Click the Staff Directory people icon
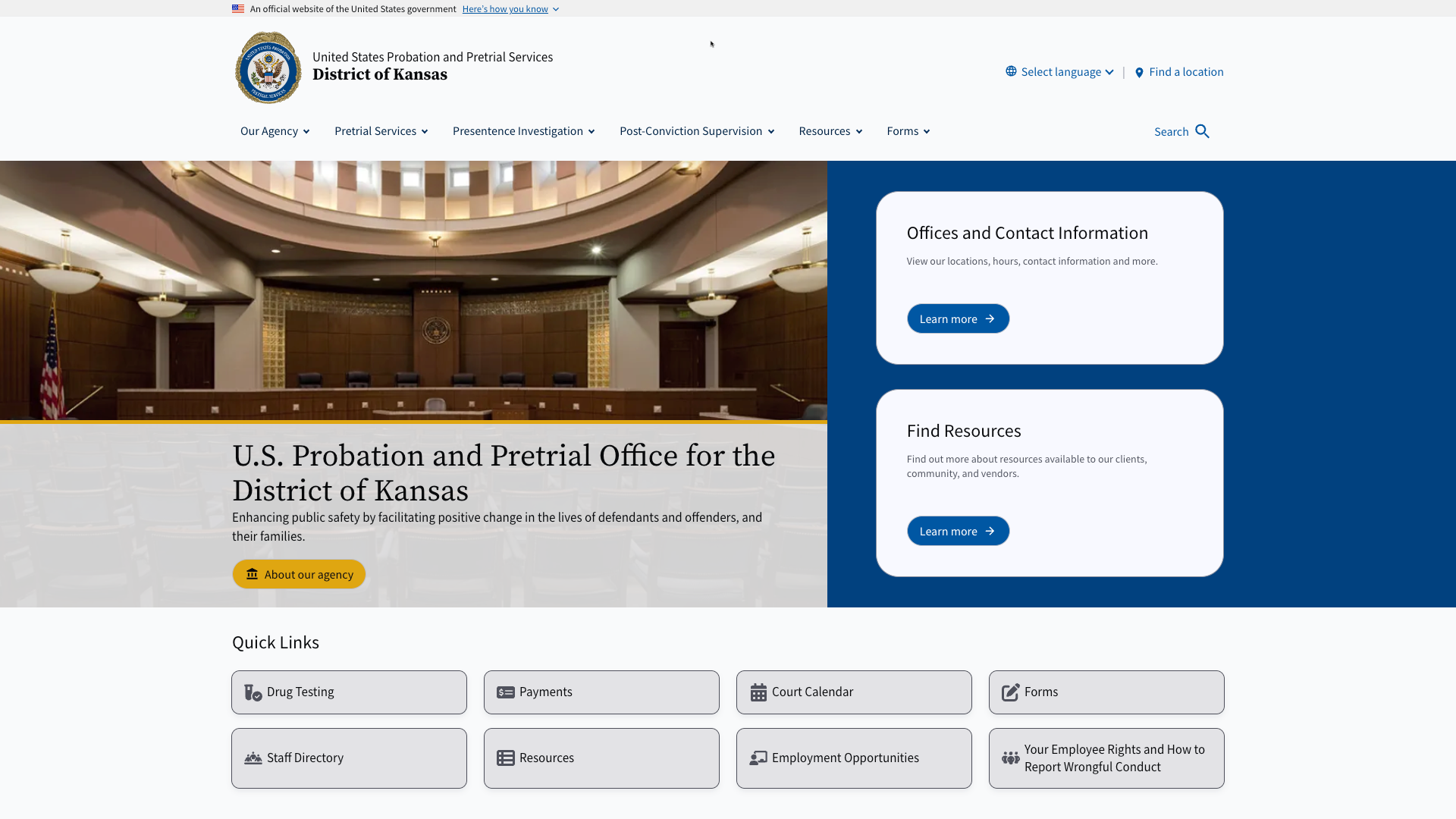The height and width of the screenshot is (819, 1456). tap(253, 758)
